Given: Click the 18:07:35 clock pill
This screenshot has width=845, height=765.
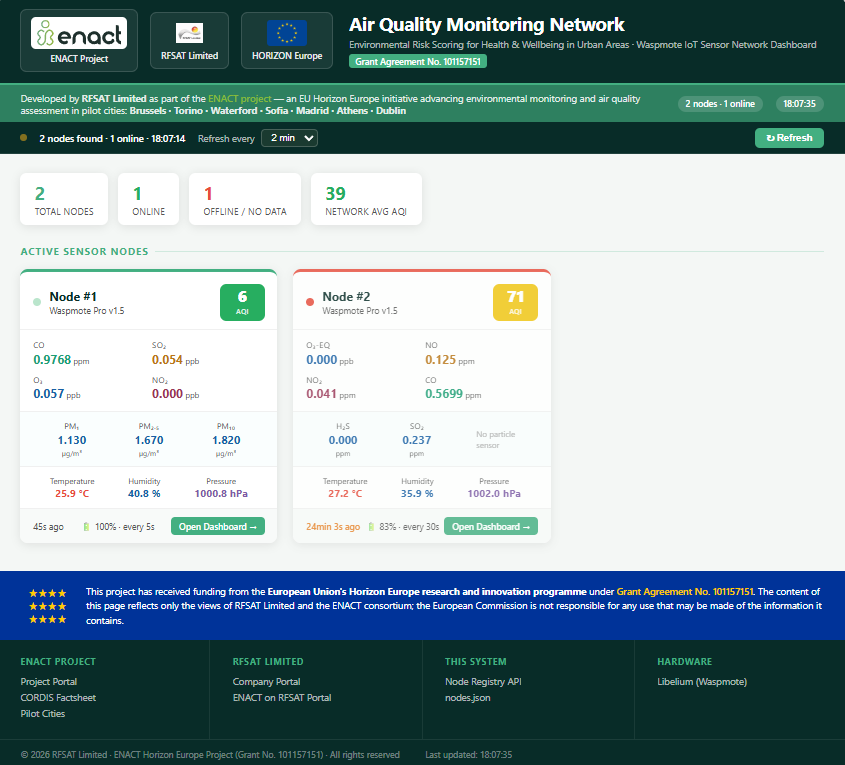Looking at the screenshot, I should point(799,104).
